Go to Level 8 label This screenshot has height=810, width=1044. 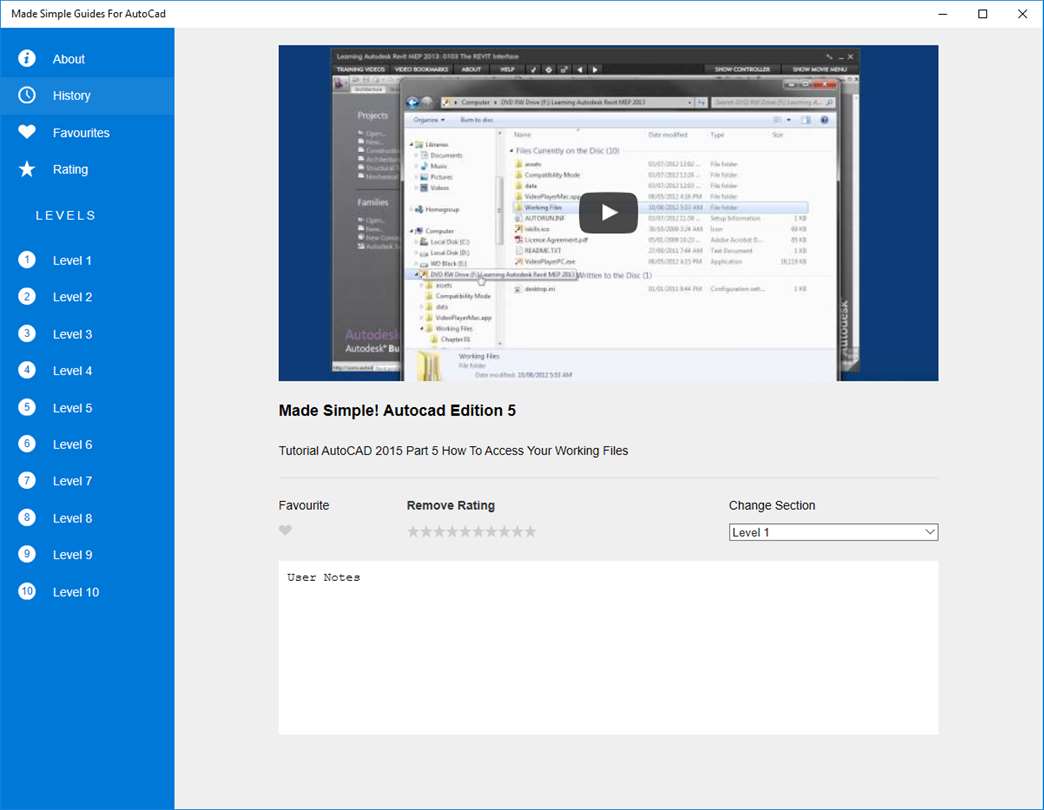click(x=73, y=518)
